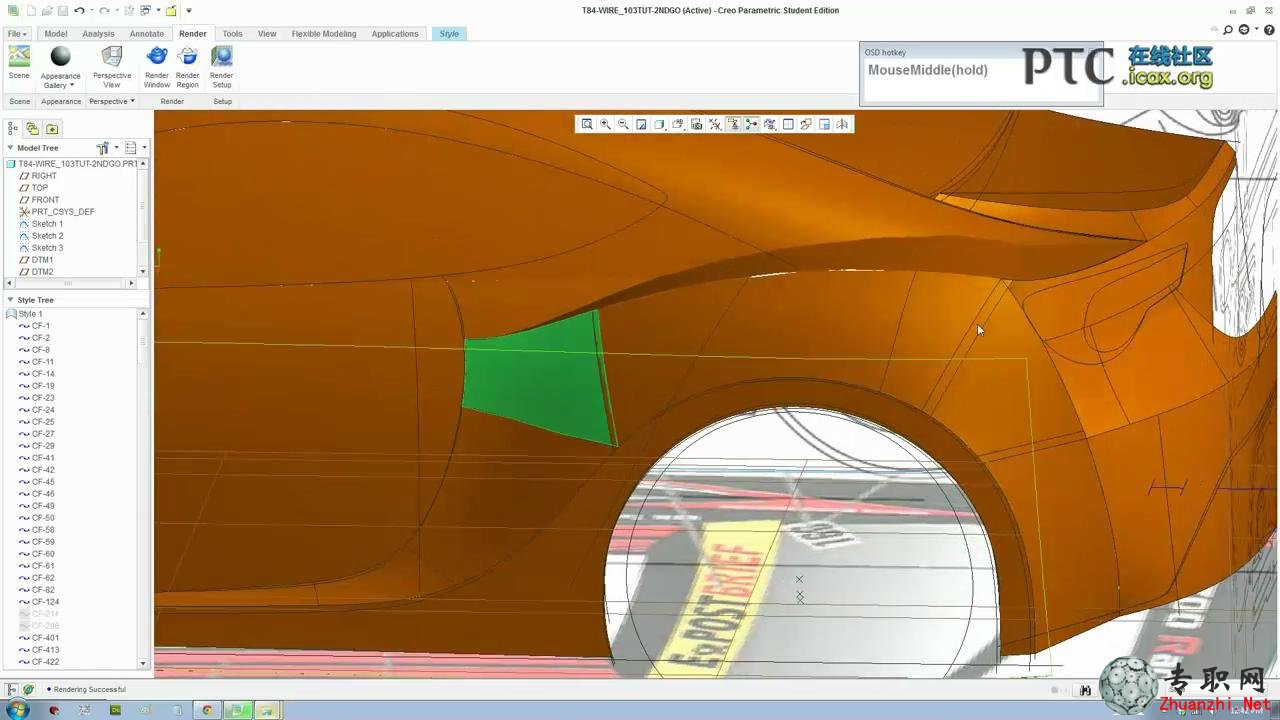The image size is (1280, 720).
Task: Click the Open file icon in quick access toolbar
Action: pos(47,10)
